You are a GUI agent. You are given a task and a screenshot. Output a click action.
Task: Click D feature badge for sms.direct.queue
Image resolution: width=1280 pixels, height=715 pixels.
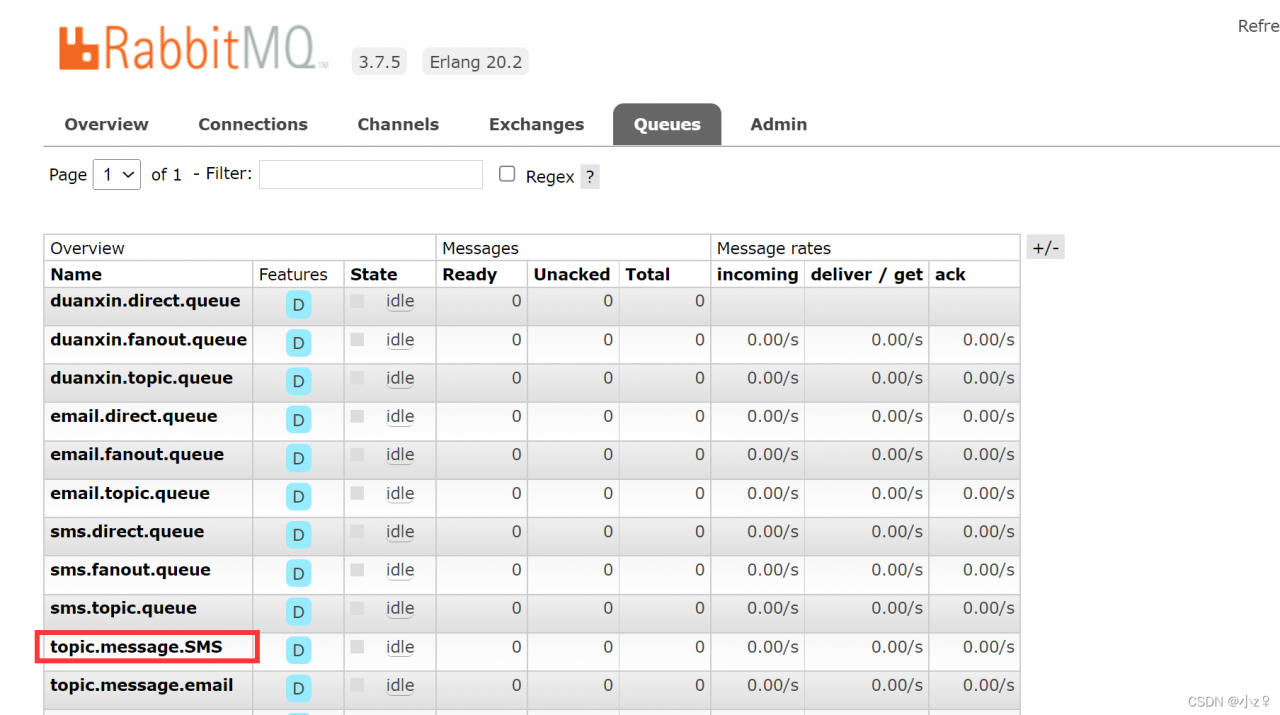(x=298, y=535)
